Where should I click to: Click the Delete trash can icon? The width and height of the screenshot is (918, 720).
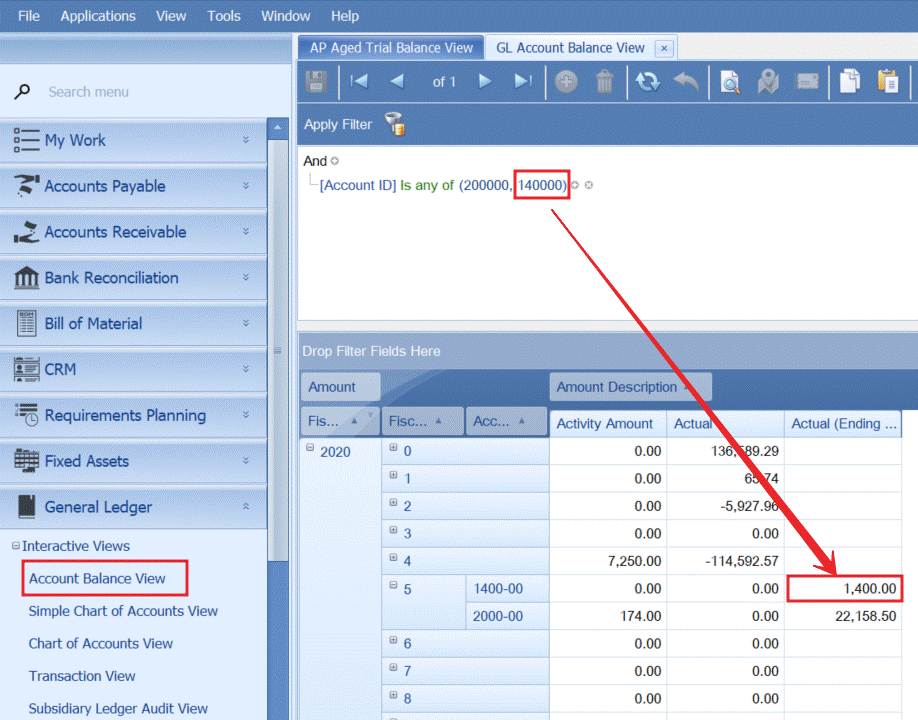pyautogui.click(x=605, y=82)
